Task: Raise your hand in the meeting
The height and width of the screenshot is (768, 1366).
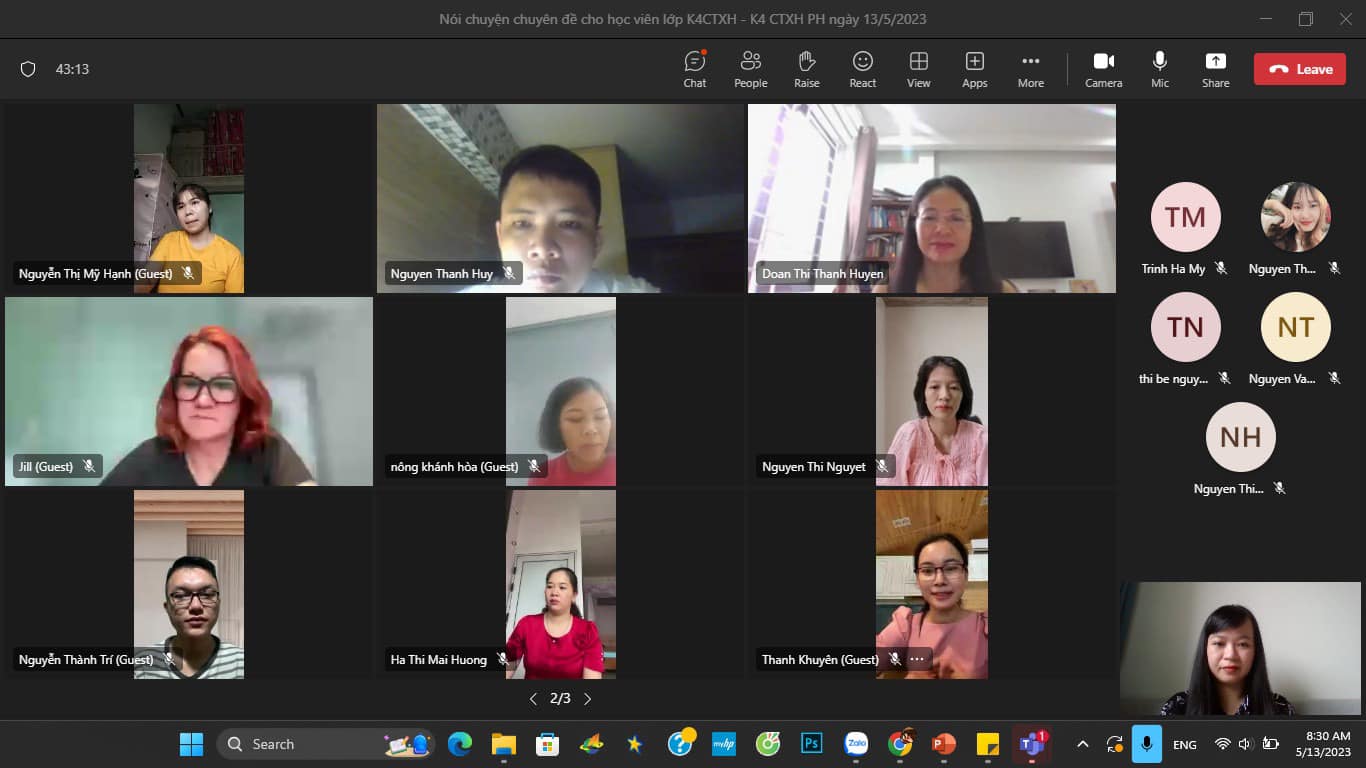Action: (806, 69)
